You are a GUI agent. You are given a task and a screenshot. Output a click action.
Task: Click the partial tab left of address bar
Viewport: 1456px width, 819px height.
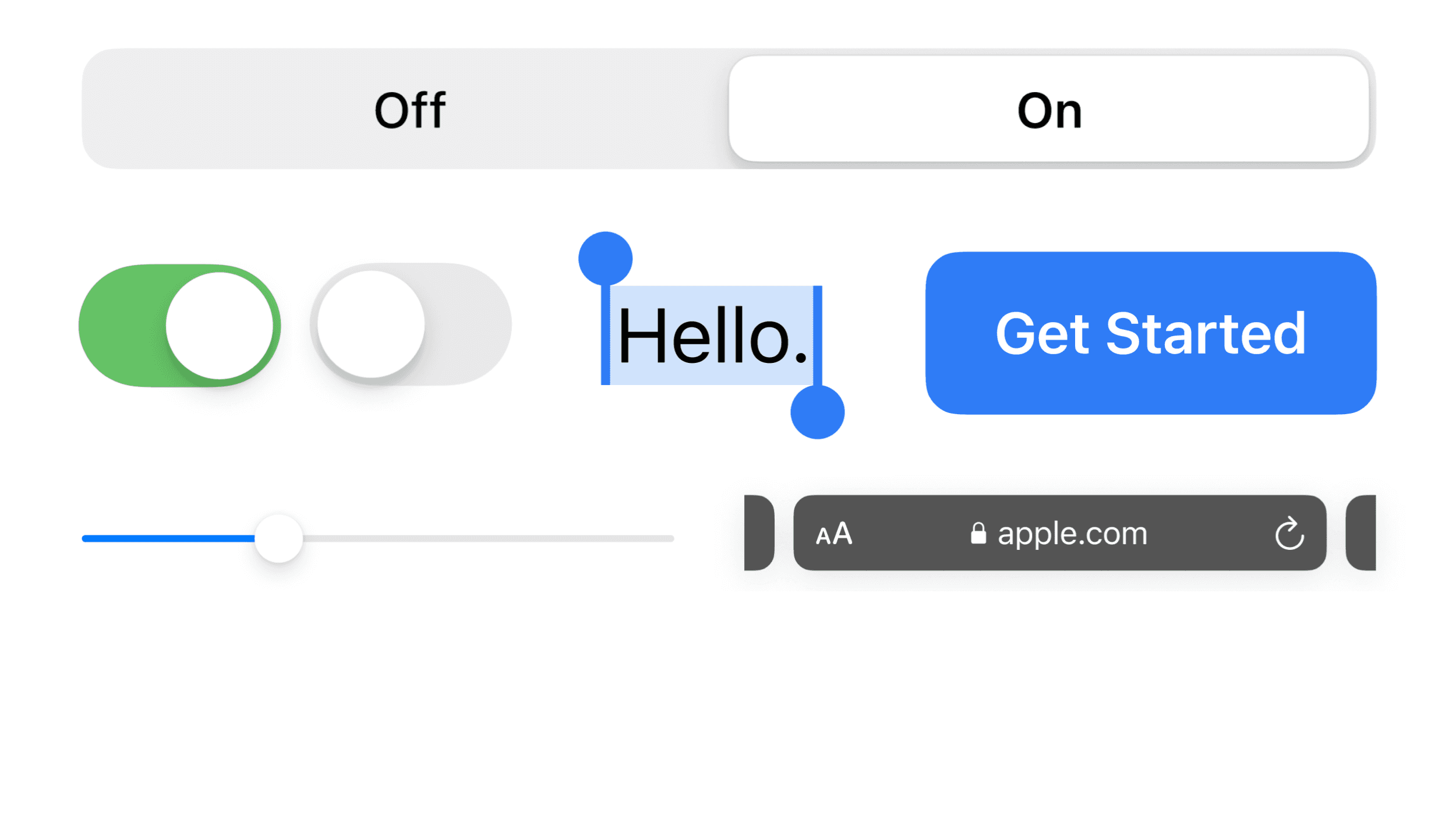[x=759, y=532]
